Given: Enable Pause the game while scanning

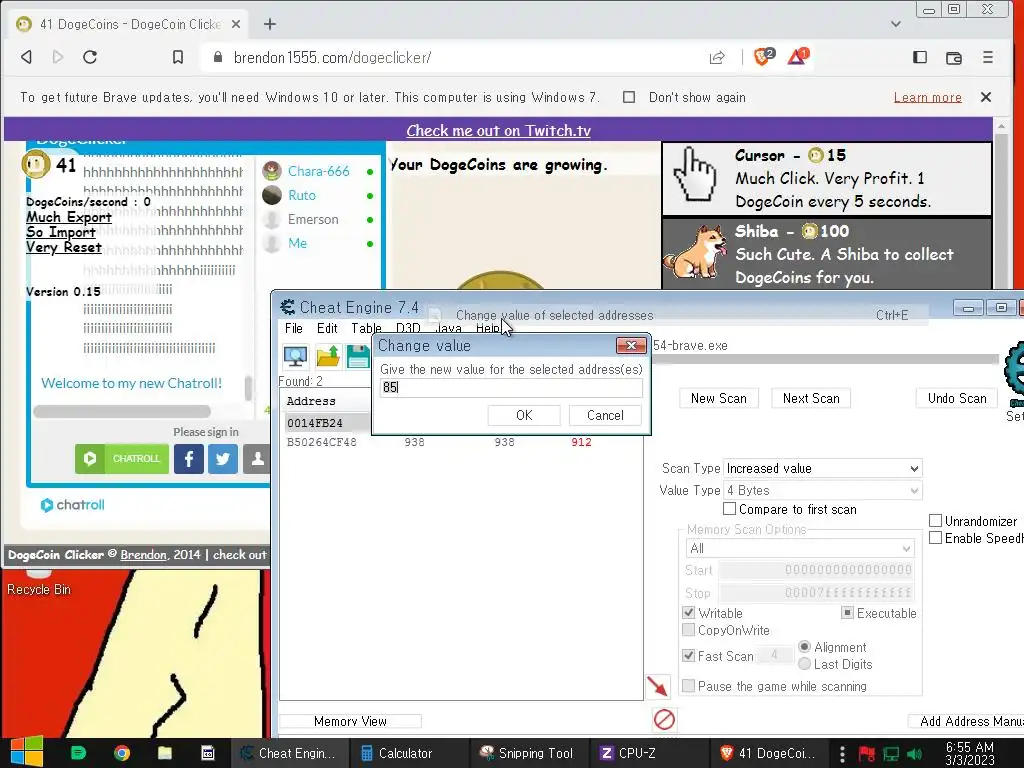Looking at the screenshot, I should [x=688, y=686].
